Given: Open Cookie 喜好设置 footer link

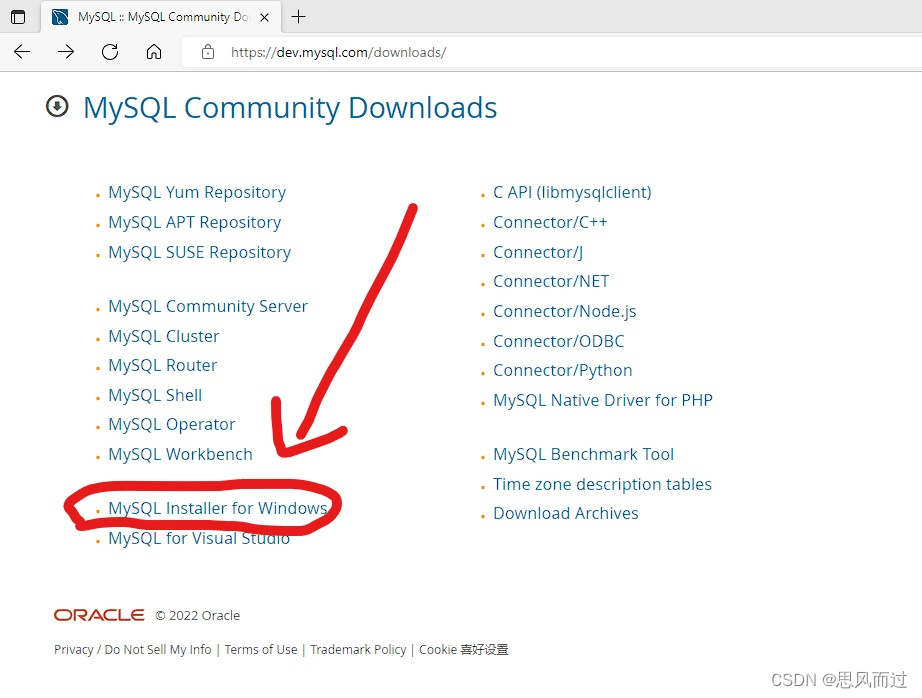Looking at the screenshot, I should (x=463, y=649).
